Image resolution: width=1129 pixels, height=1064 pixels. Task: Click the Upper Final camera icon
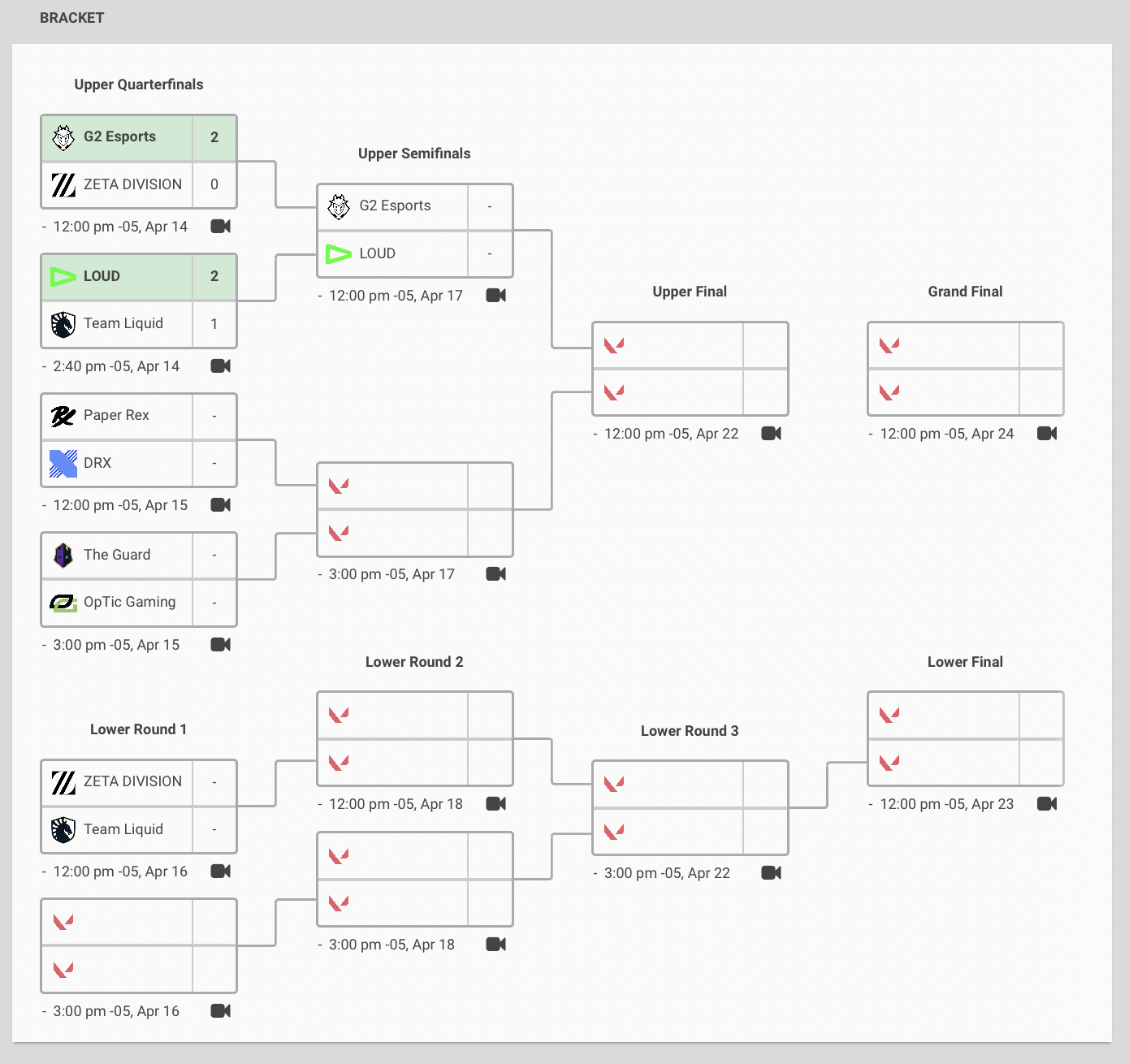tap(771, 434)
